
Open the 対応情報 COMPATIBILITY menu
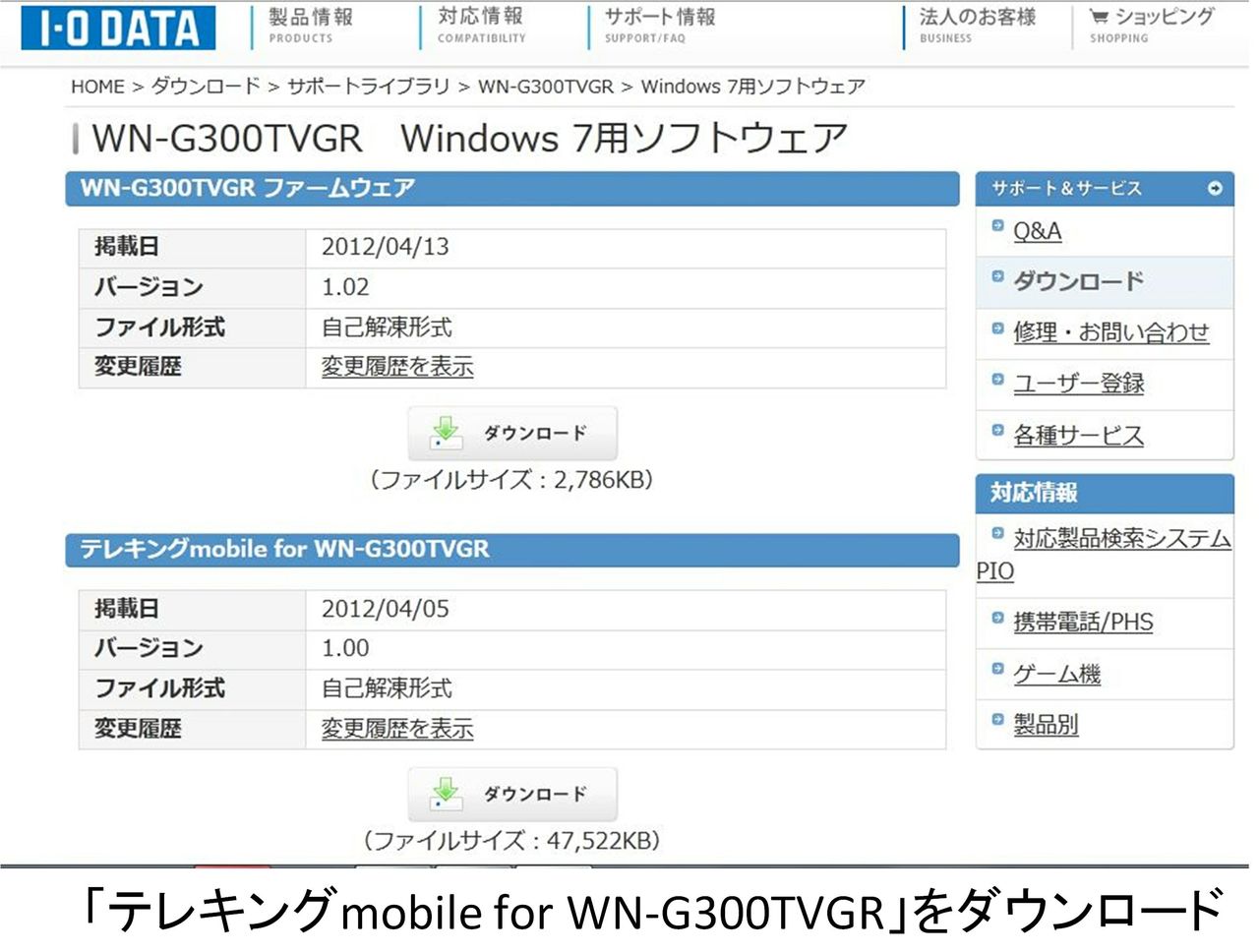click(x=481, y=26)
